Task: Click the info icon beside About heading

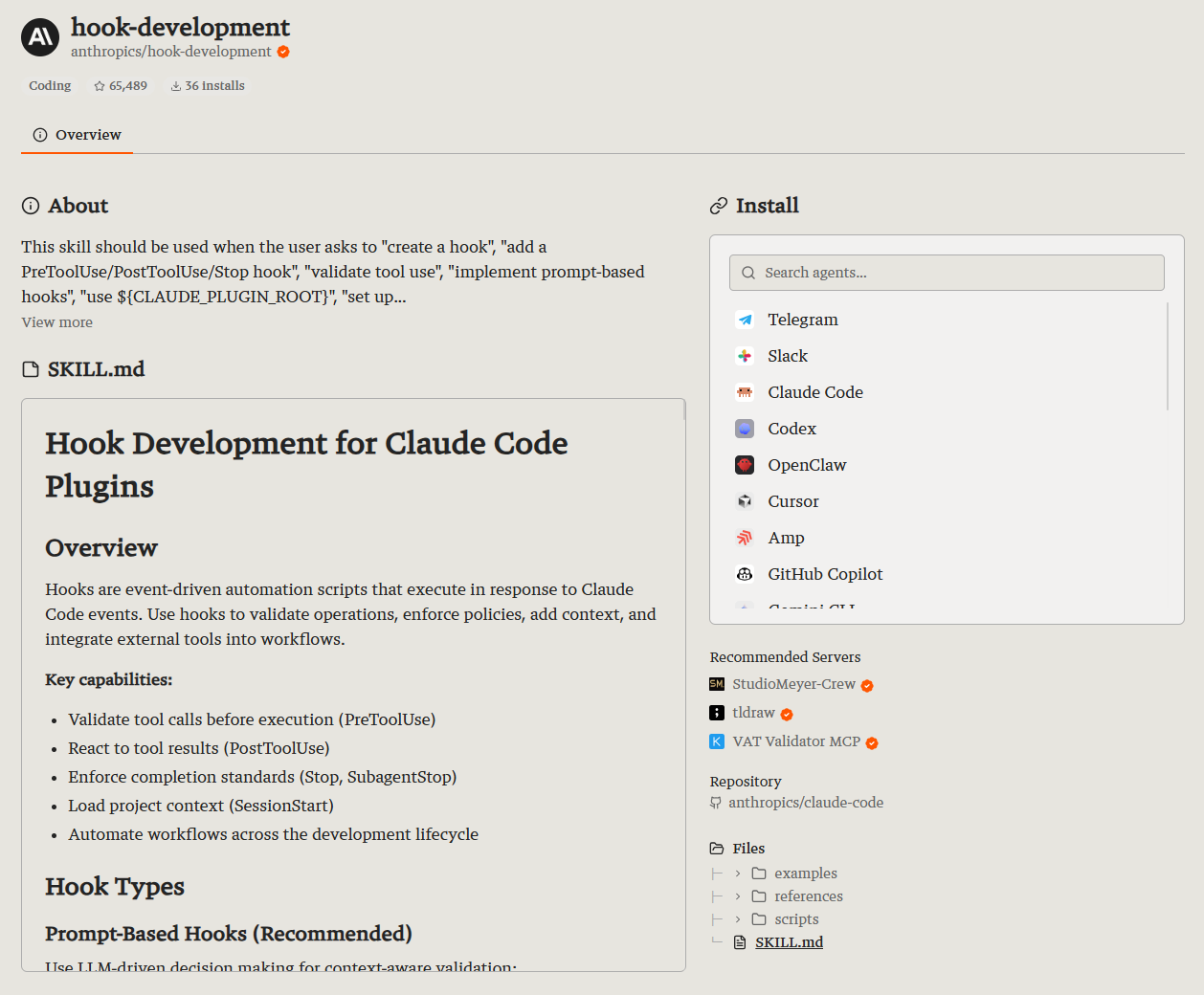Action: [x=31, y=206]
